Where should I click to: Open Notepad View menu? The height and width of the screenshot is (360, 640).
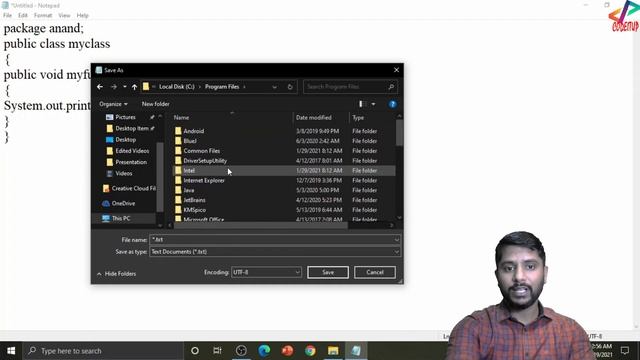point(64,15)
